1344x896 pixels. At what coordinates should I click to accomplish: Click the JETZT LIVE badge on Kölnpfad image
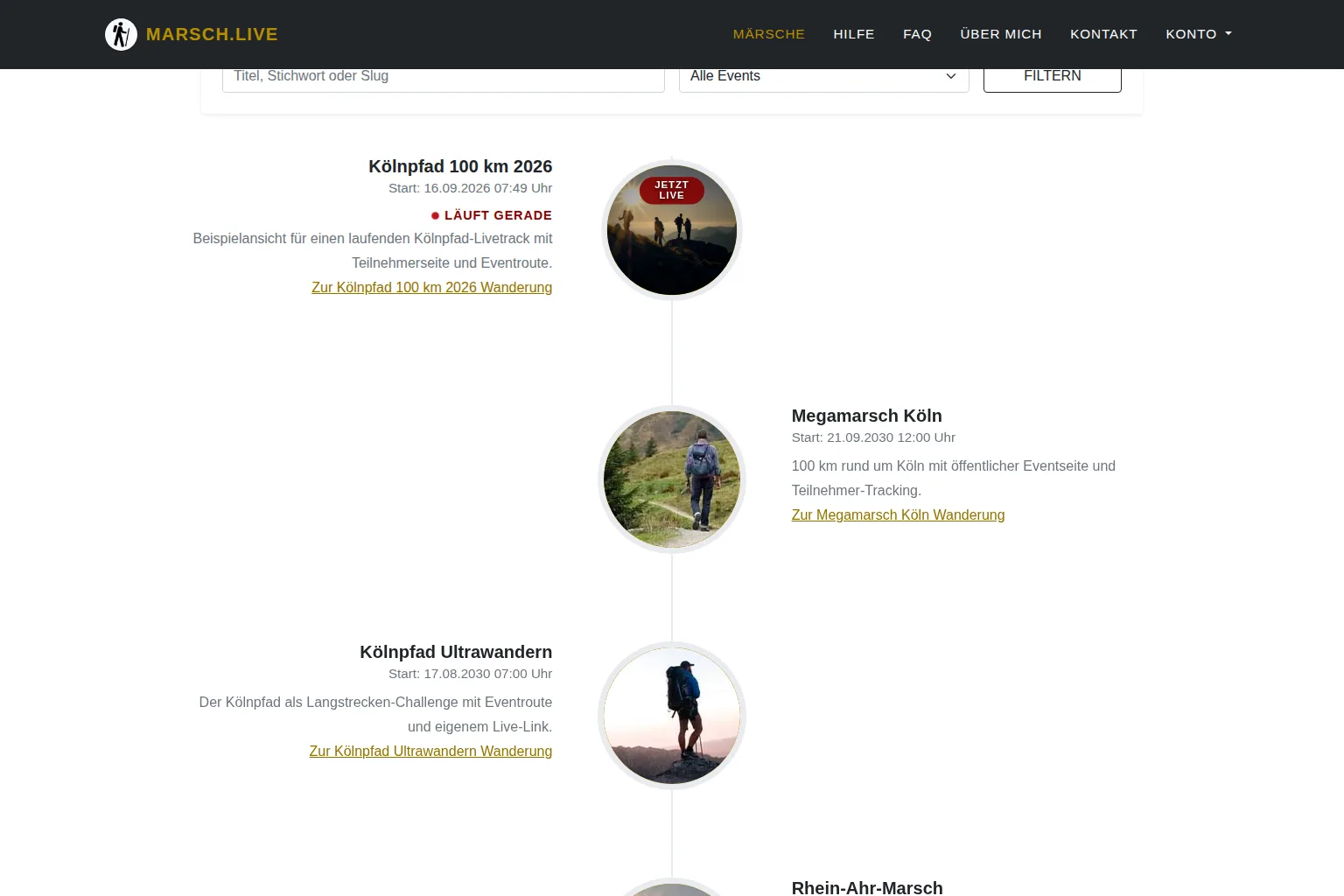(672, 190)
